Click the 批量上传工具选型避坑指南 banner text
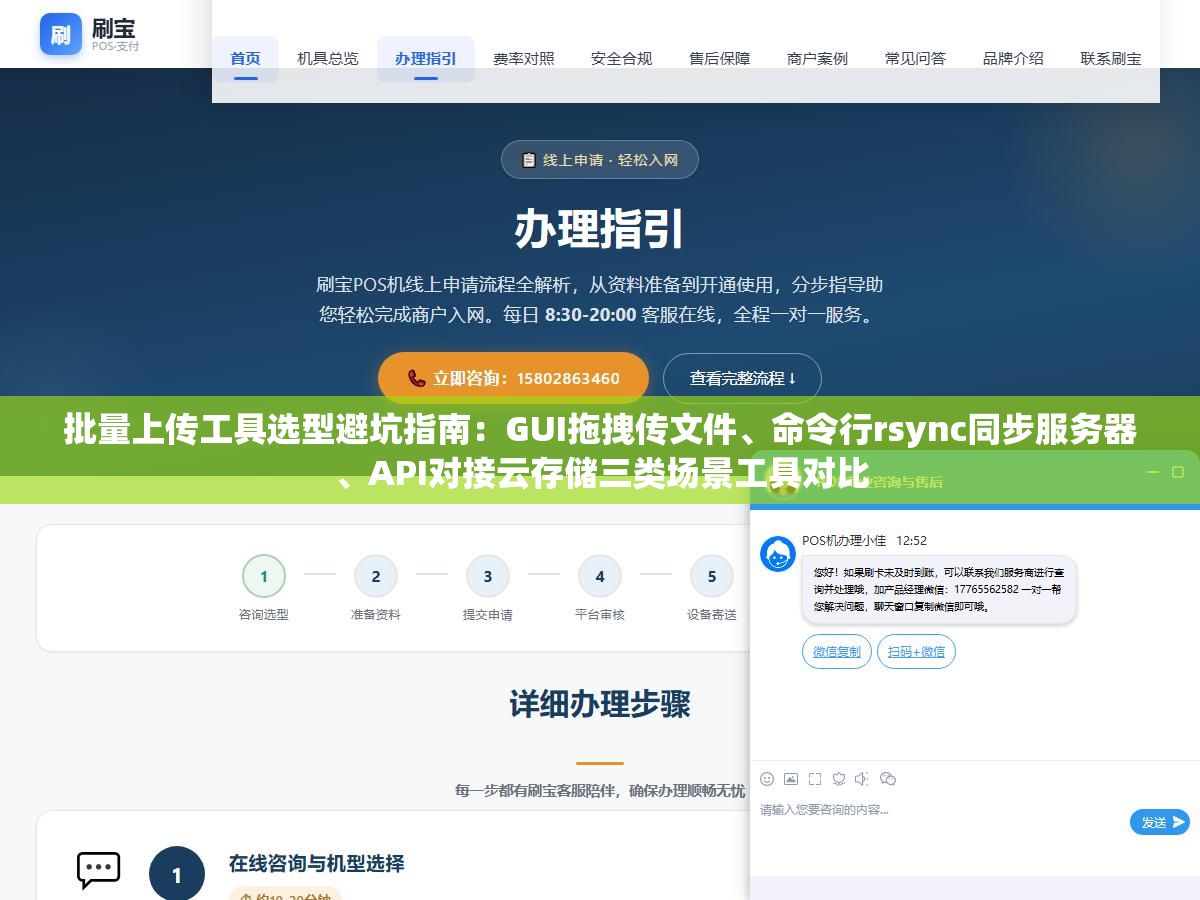 [600, 450]
